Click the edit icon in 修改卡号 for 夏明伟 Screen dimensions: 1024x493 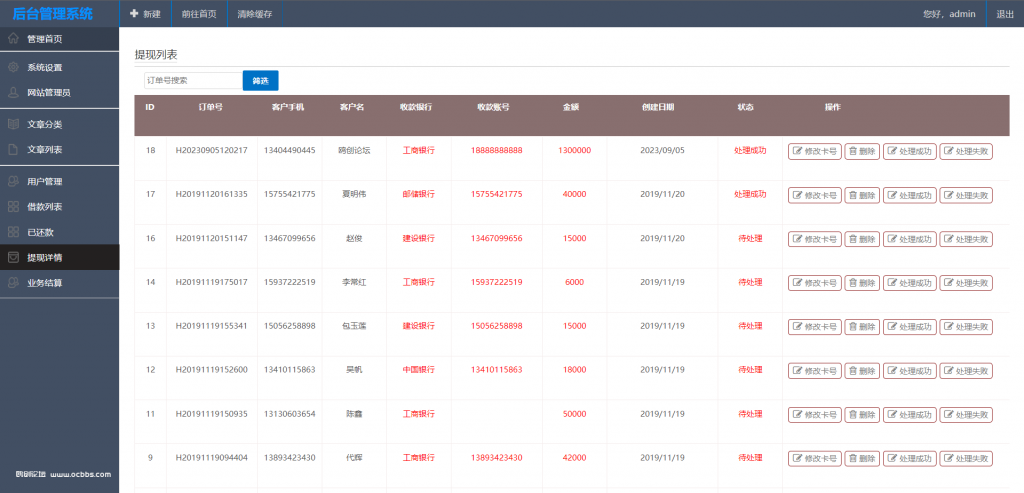(797, 195)
